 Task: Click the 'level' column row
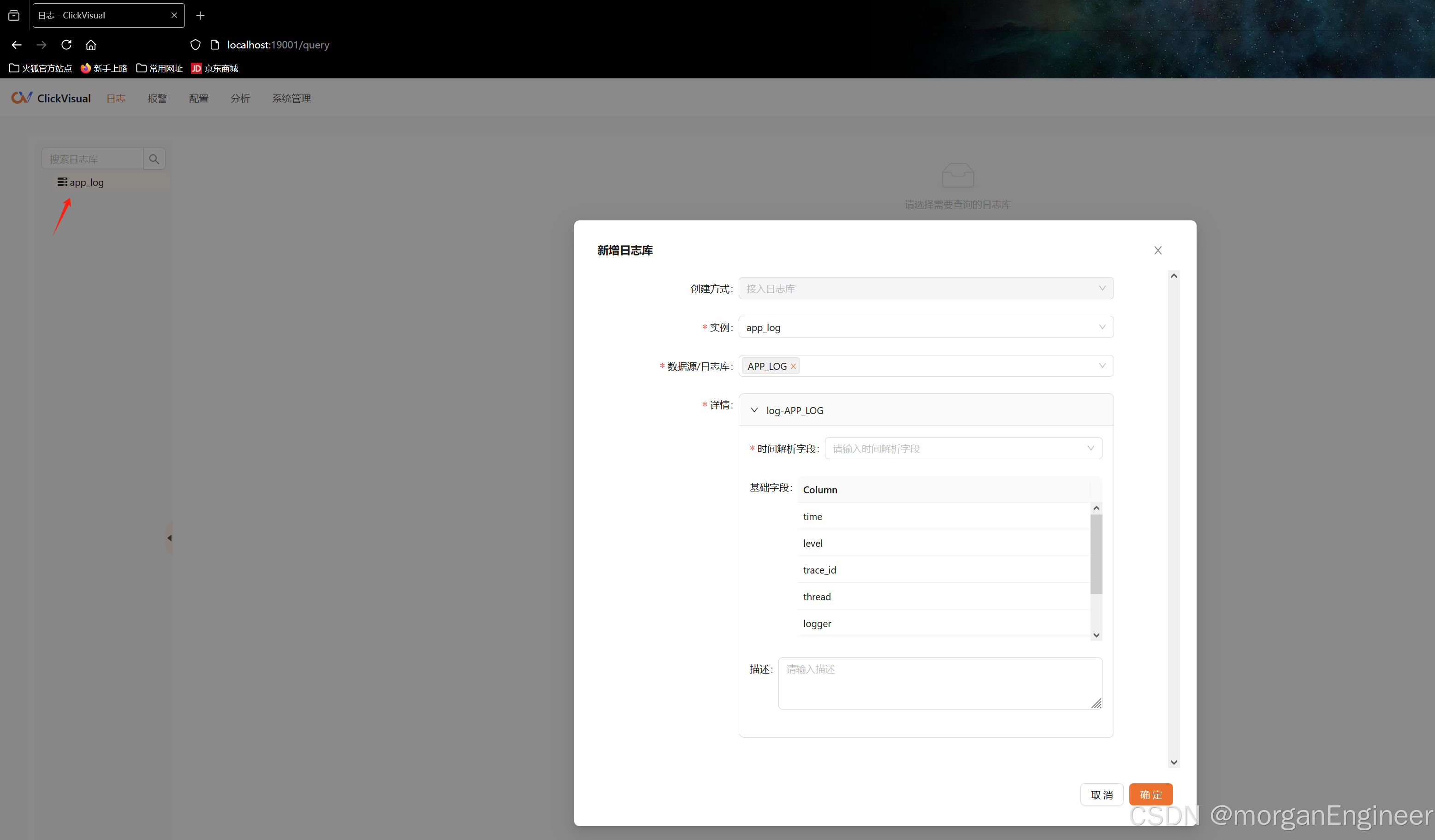[943, 543]
